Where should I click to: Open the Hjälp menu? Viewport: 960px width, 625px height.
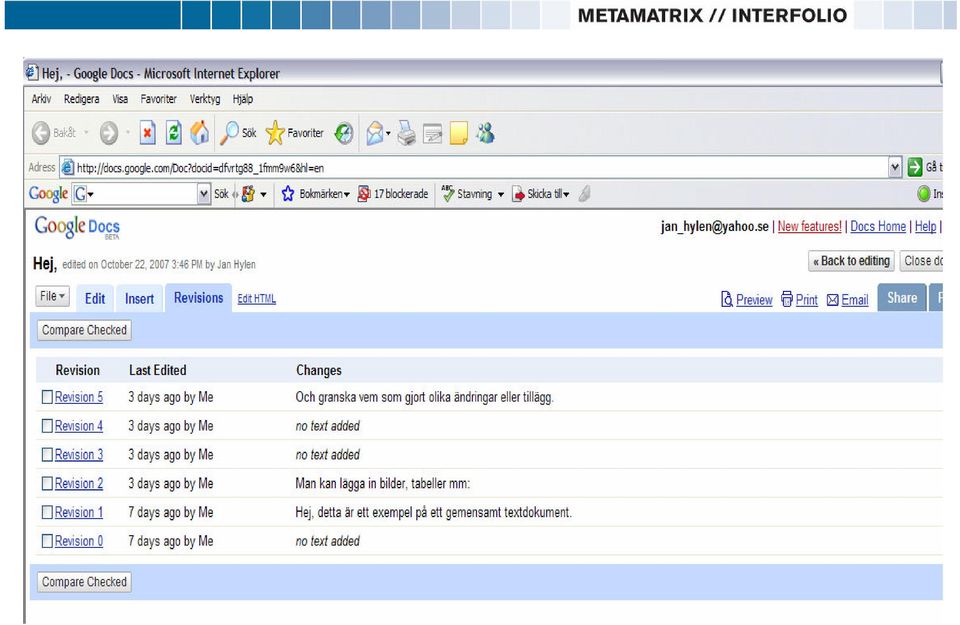(x=242, y=99)
